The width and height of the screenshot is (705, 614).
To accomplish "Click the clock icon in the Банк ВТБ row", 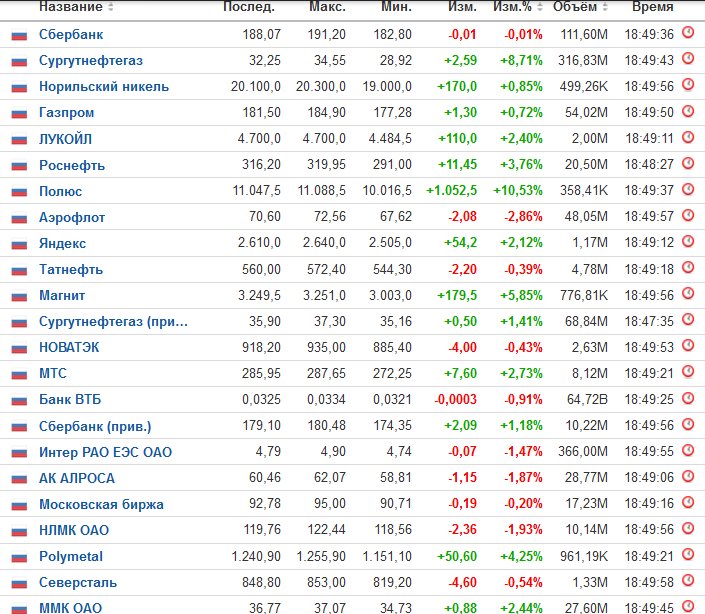I will pos(688,398).
